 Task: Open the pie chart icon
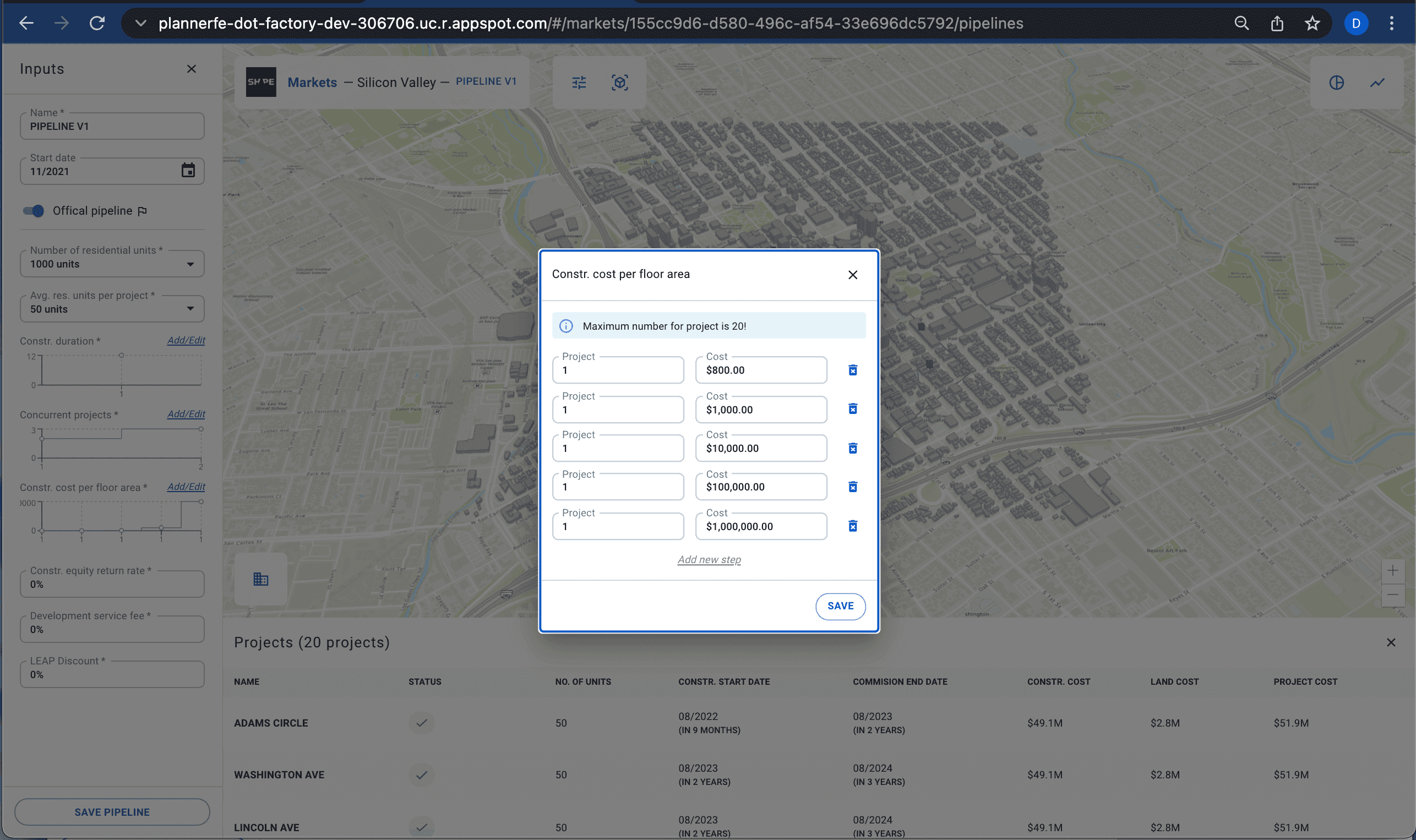[x=1336, y=83]
